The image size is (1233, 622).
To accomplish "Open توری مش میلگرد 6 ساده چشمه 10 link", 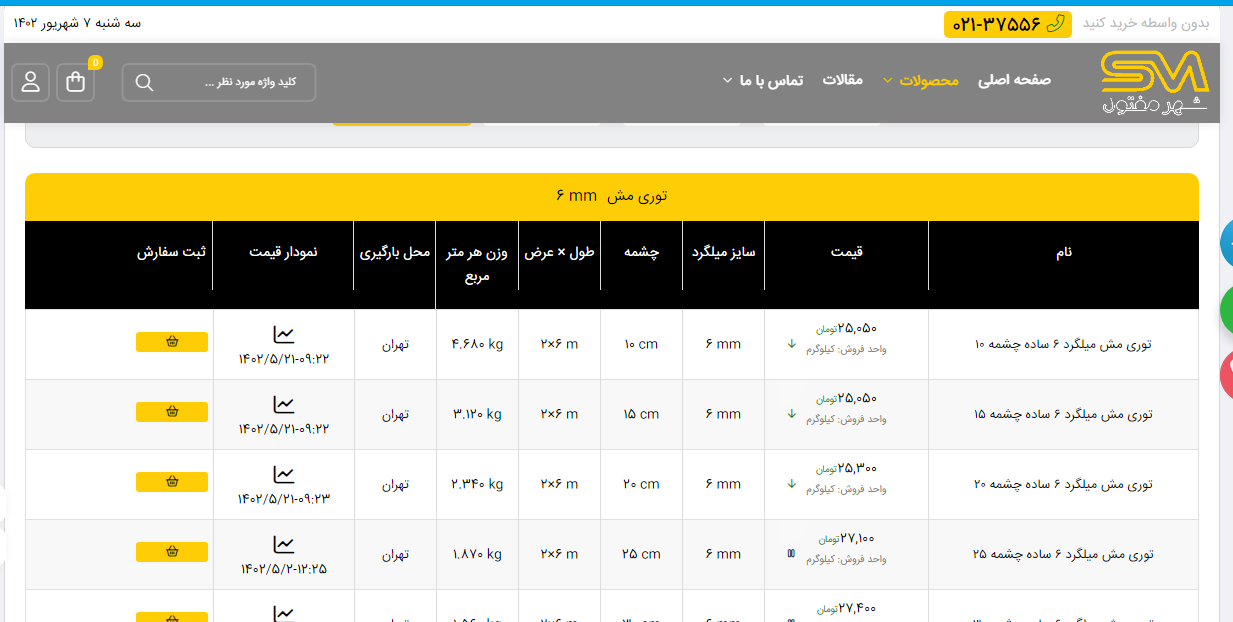I will 1062,344.
